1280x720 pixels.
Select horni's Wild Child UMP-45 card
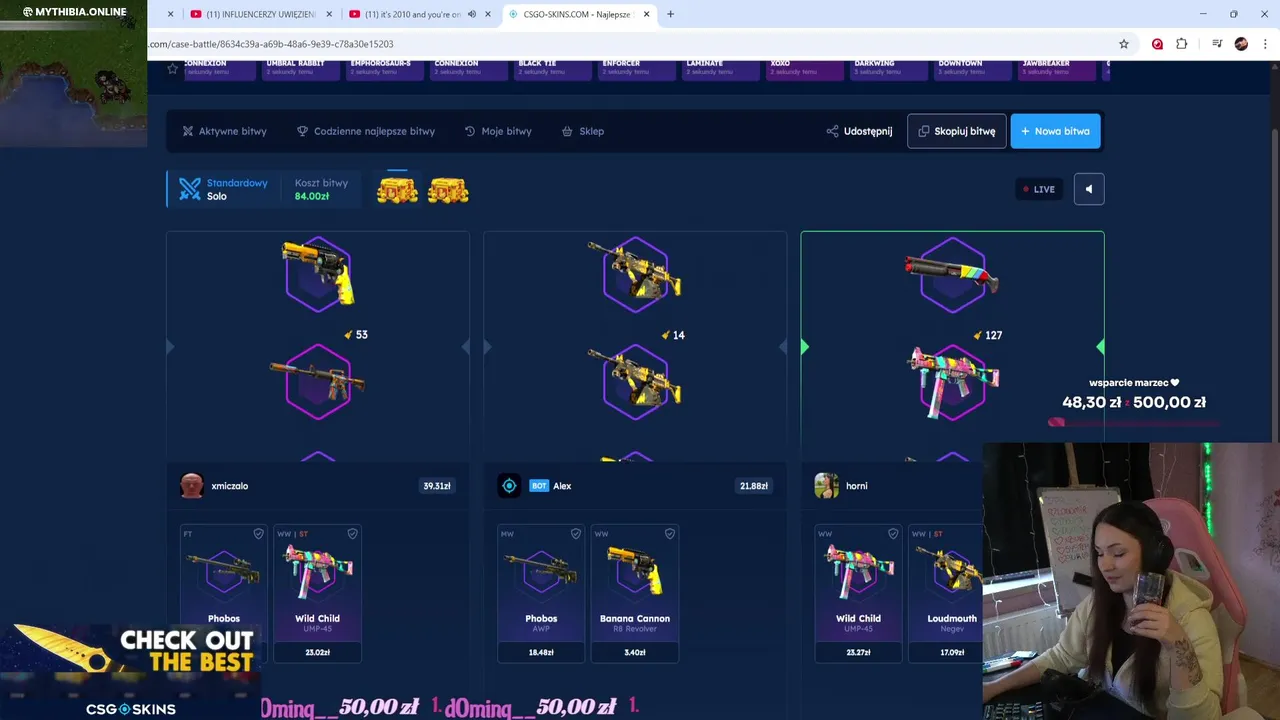tap(858, 593)
